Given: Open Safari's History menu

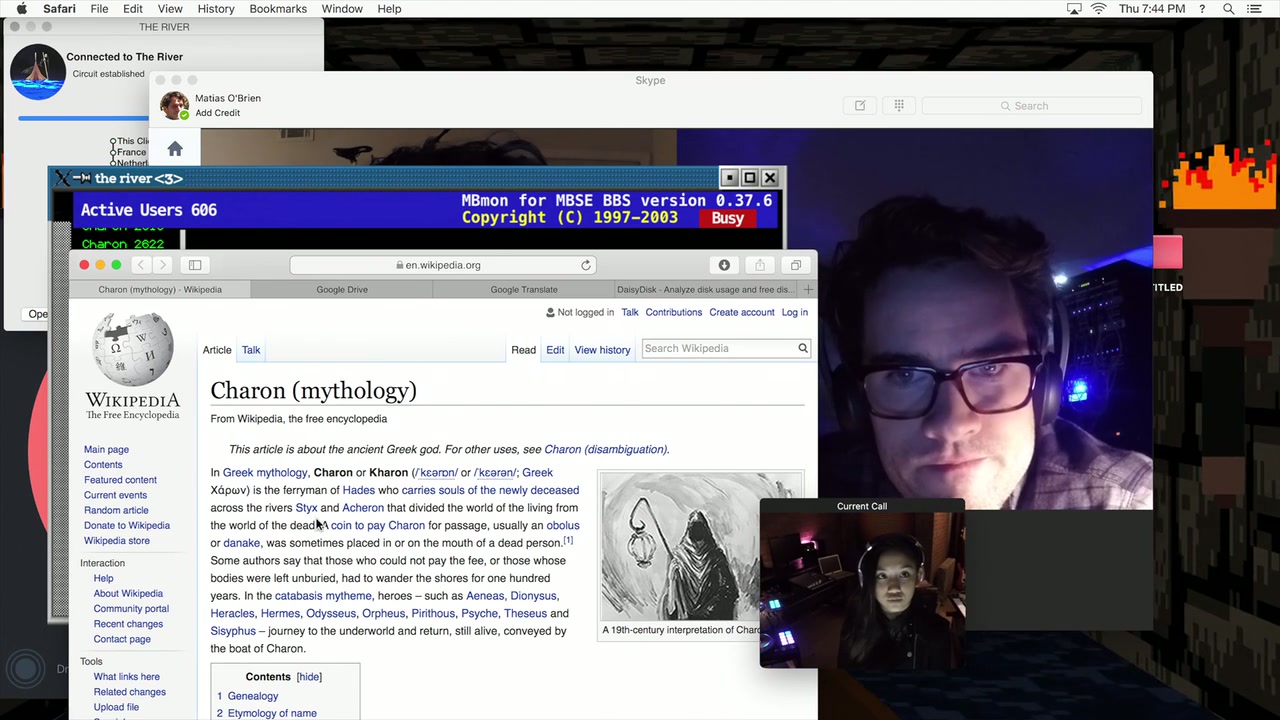Looking at the screenshot, I should click(x=216, y=9).
